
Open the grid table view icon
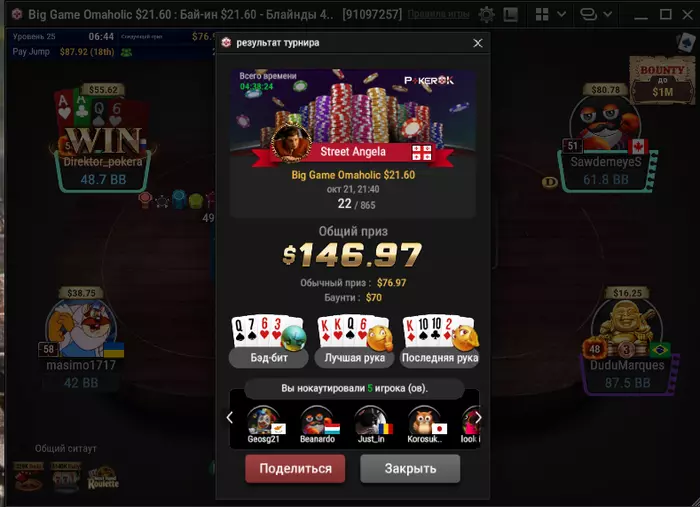pyautogui.click(x=542, y=14)
